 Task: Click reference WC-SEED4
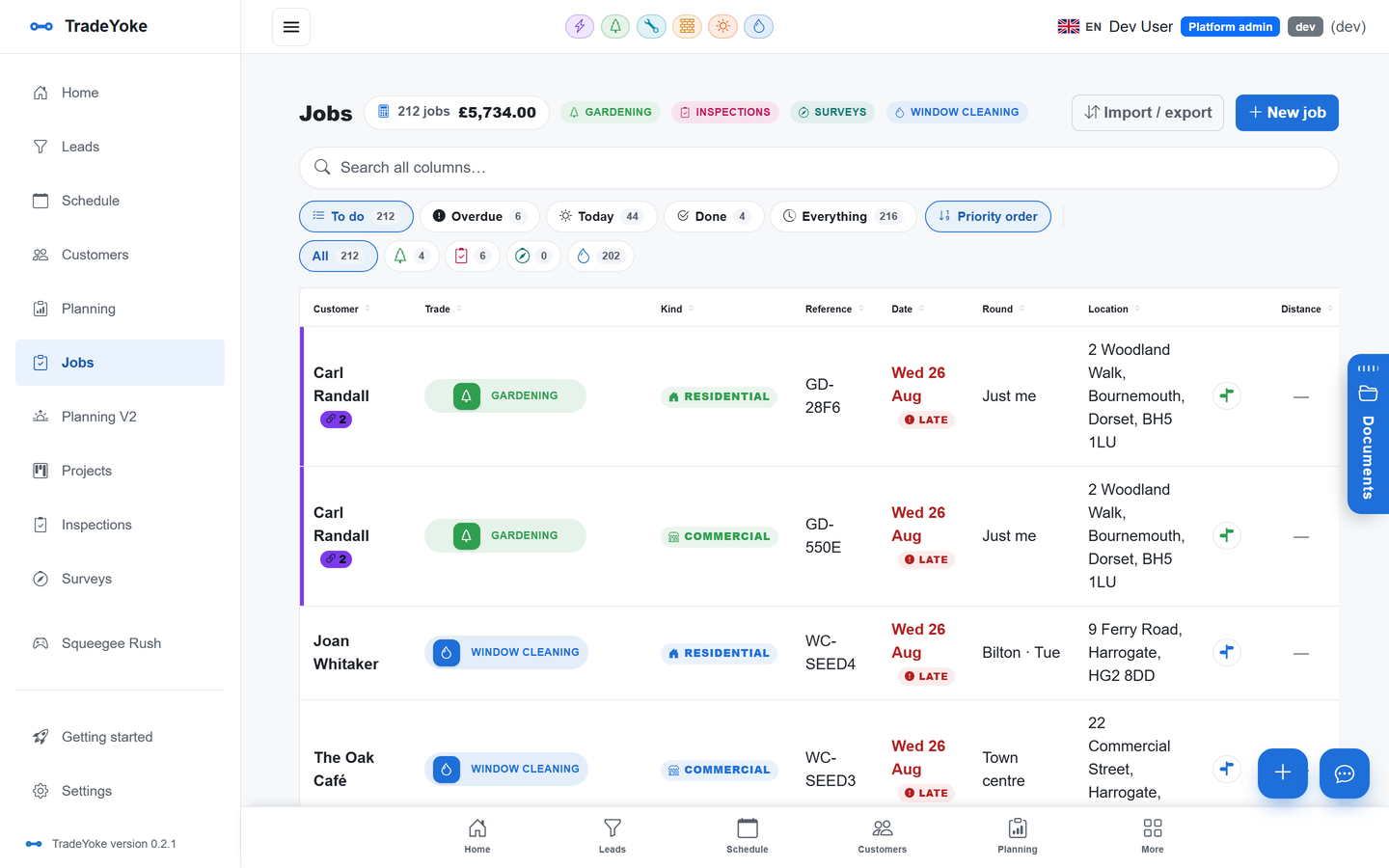(x=831, y=652)
